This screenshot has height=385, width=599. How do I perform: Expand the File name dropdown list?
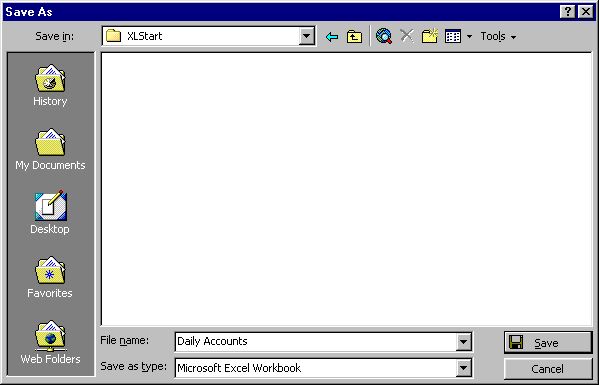point(463,341)
